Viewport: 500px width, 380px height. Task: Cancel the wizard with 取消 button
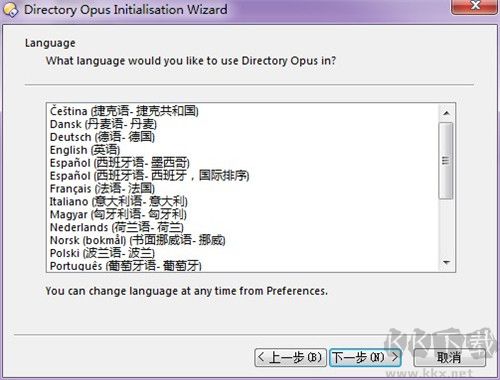pos(449,358)
